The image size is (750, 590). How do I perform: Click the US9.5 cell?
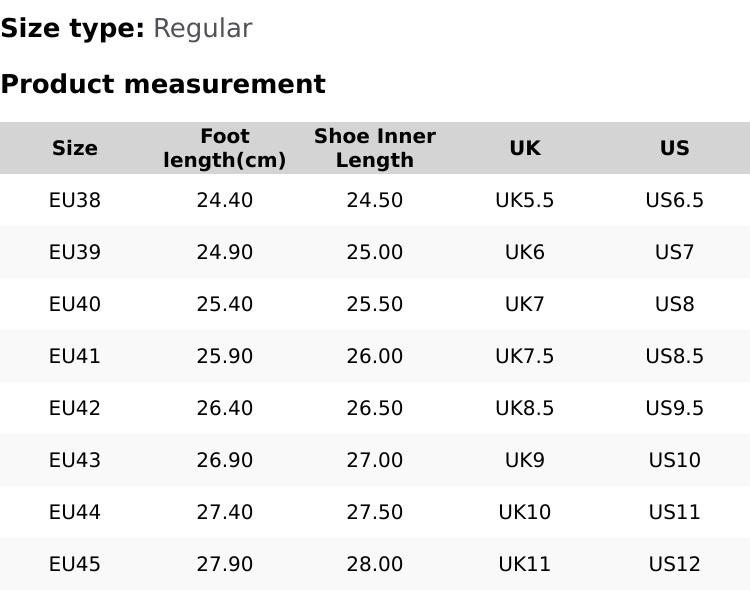pyautogui.click(x=675, y=408)
